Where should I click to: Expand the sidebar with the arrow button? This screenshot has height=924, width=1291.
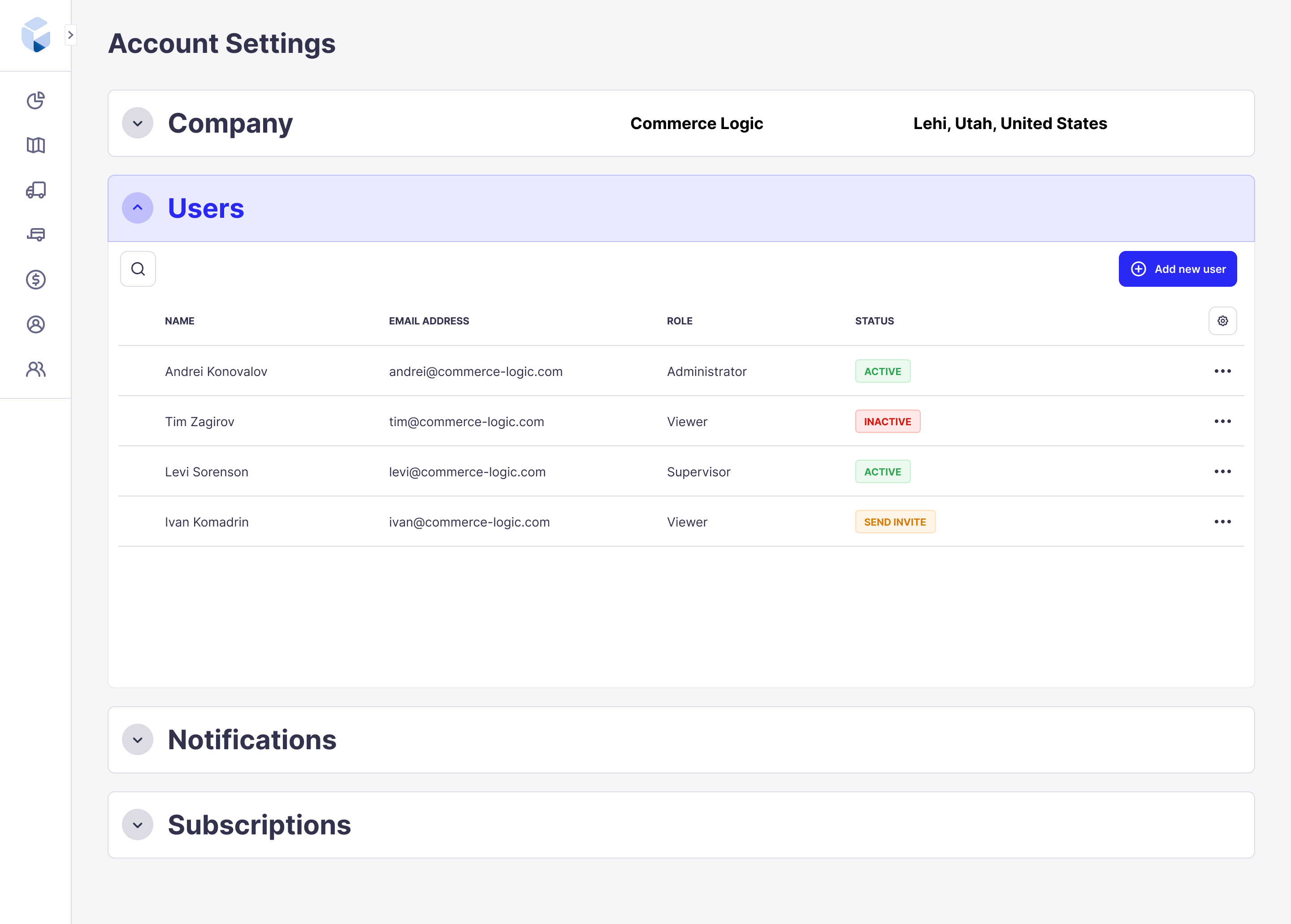click(70, 35)
